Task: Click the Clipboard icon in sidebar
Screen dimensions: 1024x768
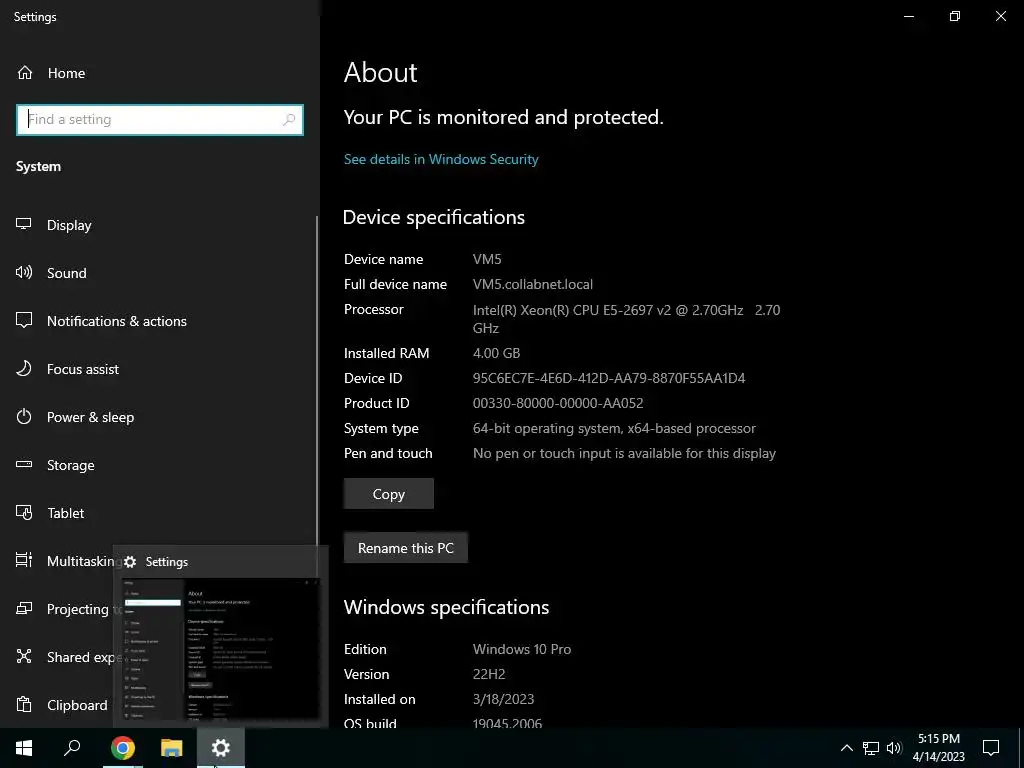Action: tap(24, 705)
